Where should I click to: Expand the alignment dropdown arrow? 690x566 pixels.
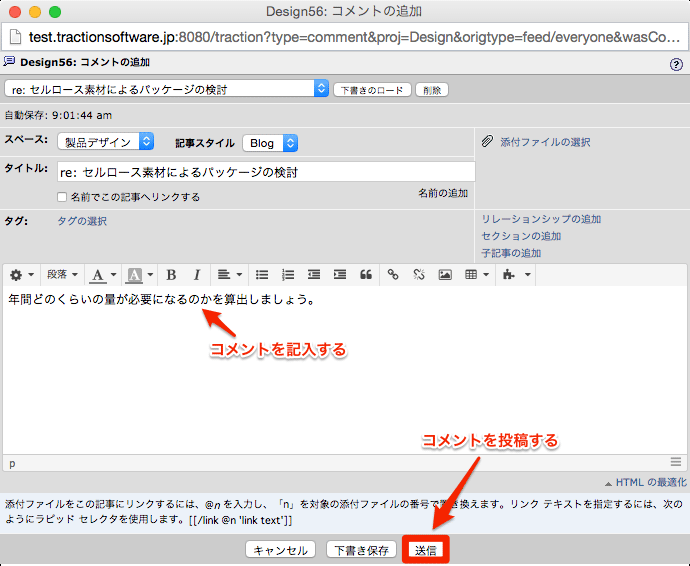click(239, 275)
